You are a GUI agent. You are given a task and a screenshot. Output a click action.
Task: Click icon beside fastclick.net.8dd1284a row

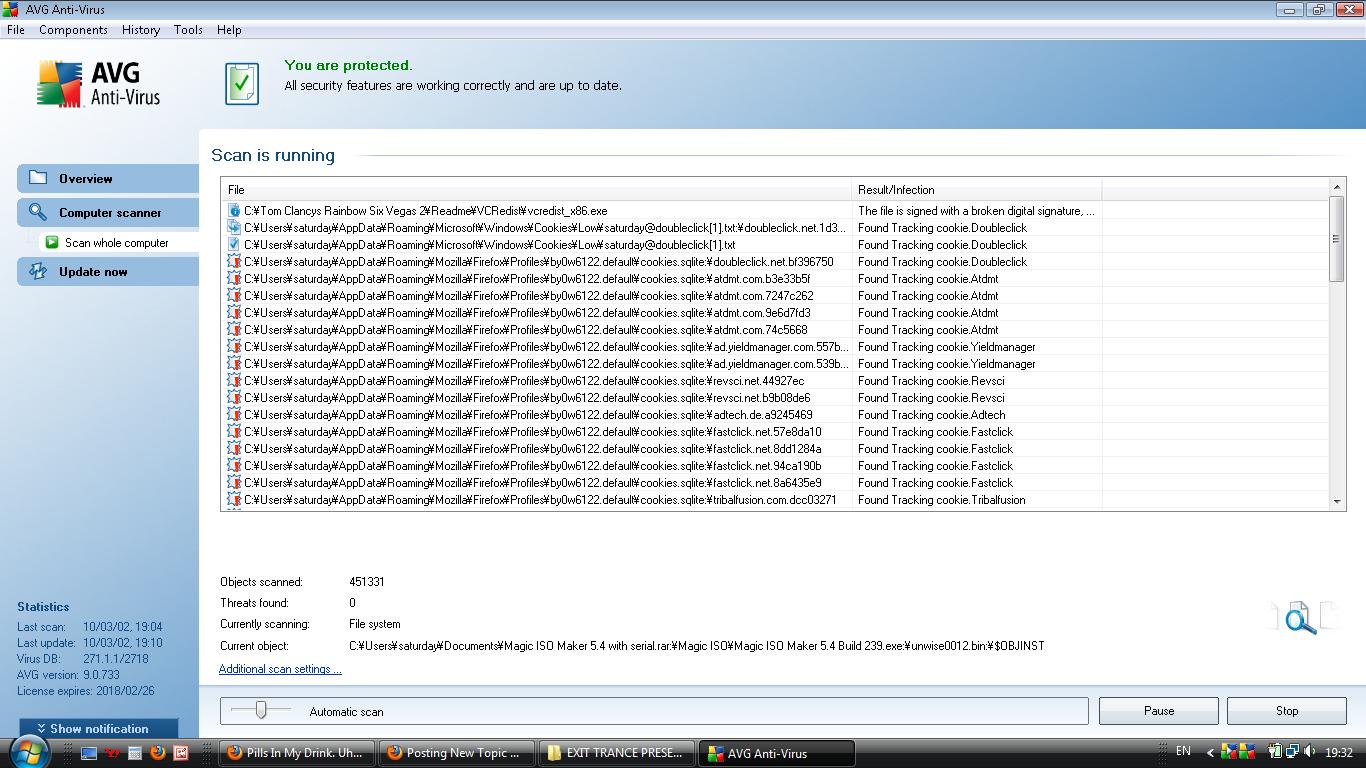[x=234, y=449]
